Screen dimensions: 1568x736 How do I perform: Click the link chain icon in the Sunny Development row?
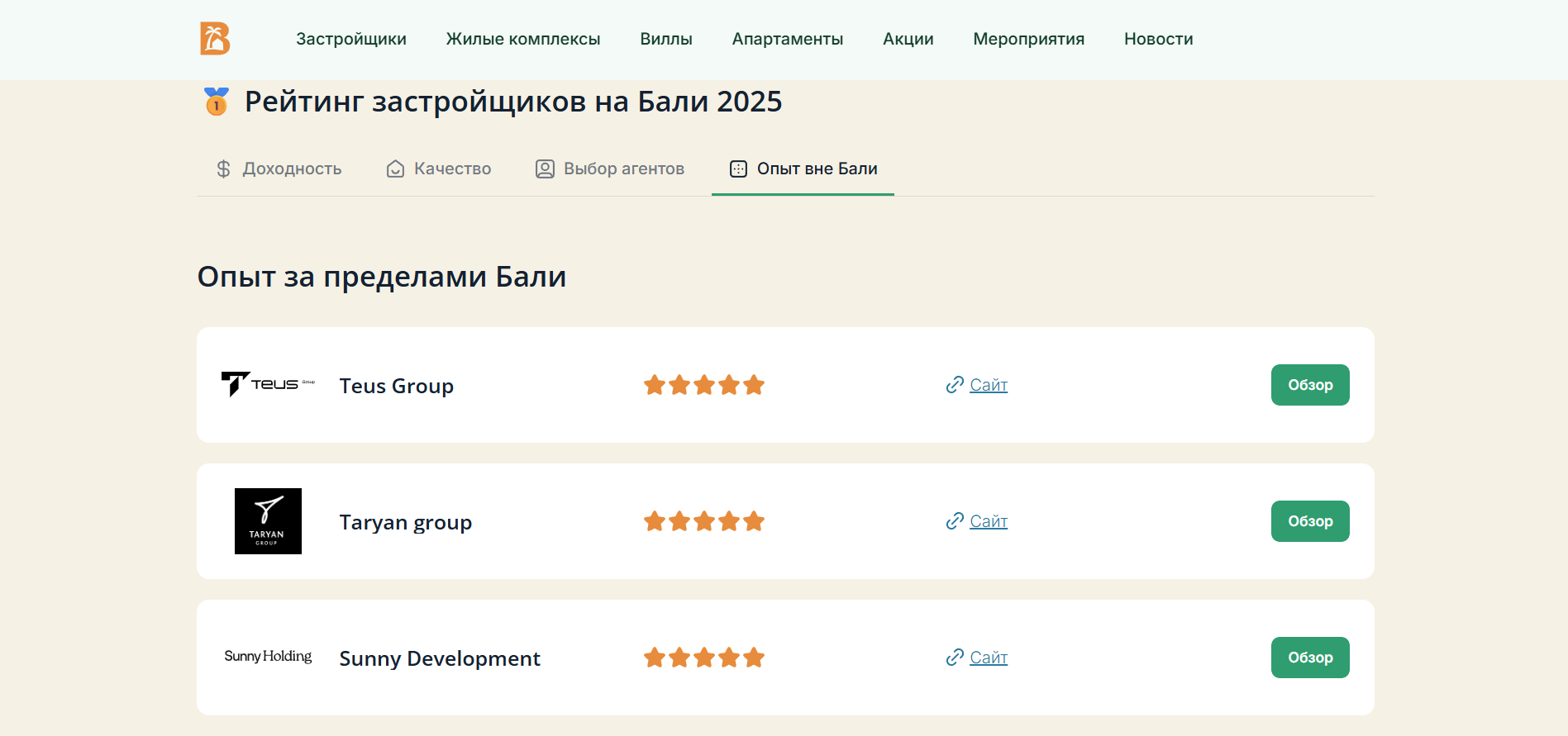coord(955,658)
